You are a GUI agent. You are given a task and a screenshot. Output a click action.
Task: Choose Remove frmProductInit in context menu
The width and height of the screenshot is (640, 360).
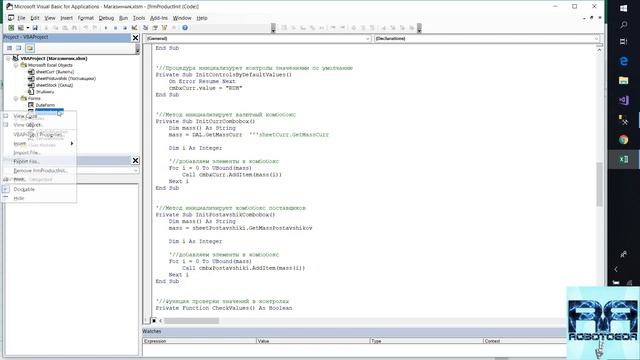point(39,171)
